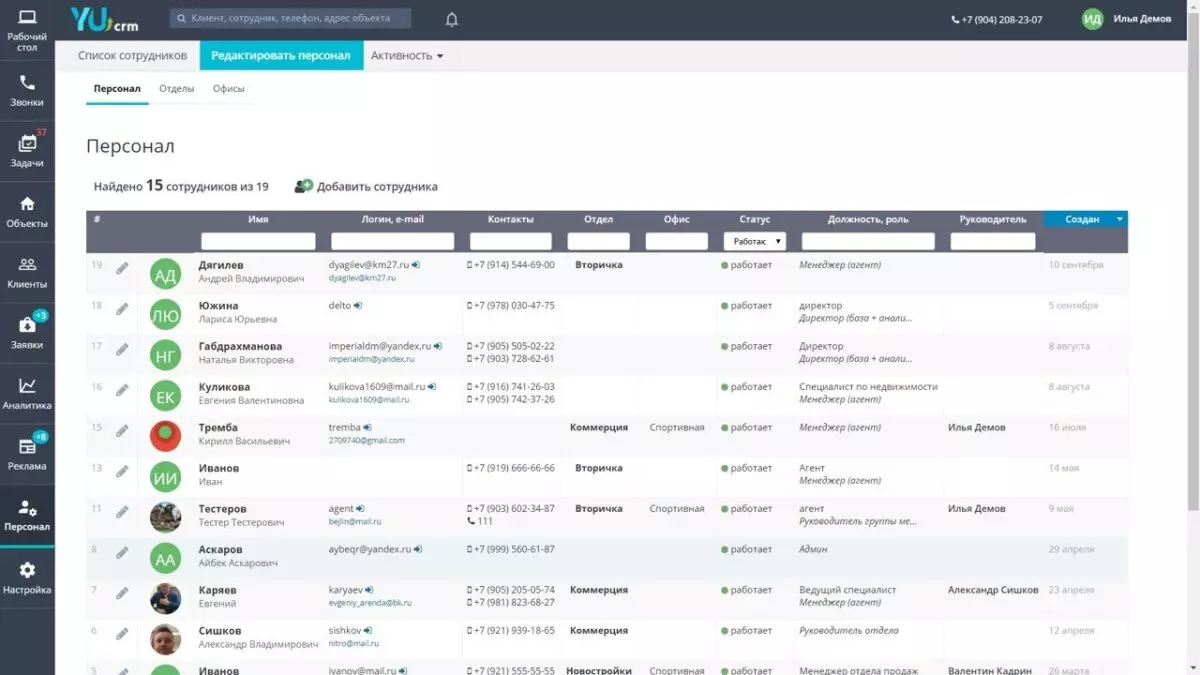
Task: Open the Илья Демов profile name
Action: (1142, 19)
